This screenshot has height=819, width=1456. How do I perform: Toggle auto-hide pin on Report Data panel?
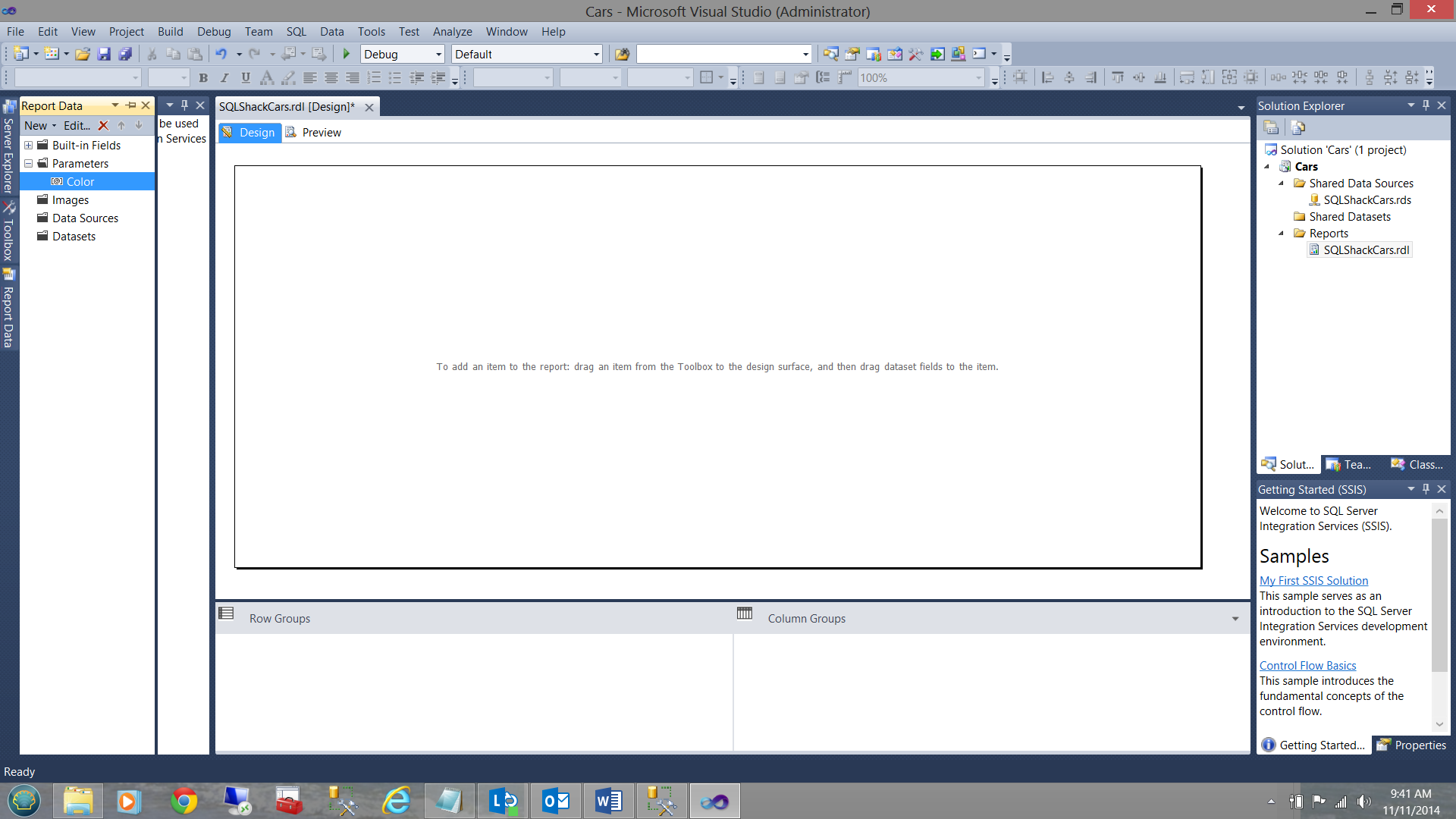click(x=130, y=105)
